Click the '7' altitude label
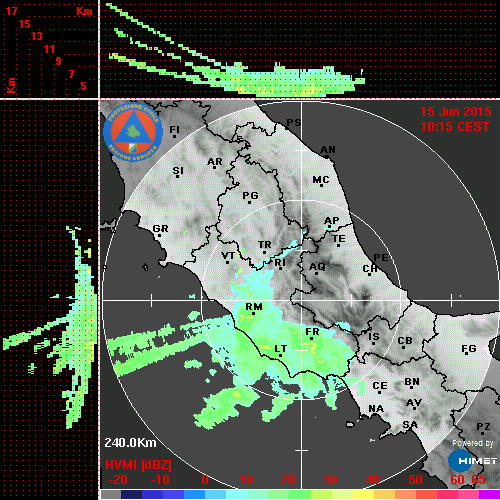This screenshot has height=500, width=500. pyautogui.click(x=71, y=74)
